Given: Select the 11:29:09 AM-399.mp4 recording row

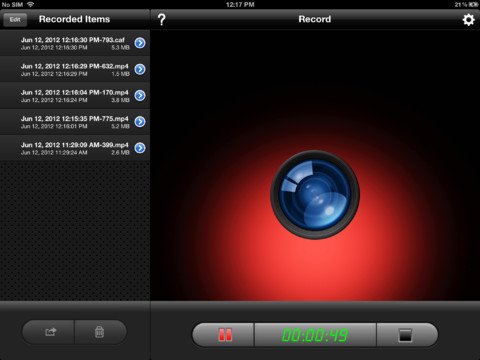Looking at the screenshot, I should pos(75,148).
